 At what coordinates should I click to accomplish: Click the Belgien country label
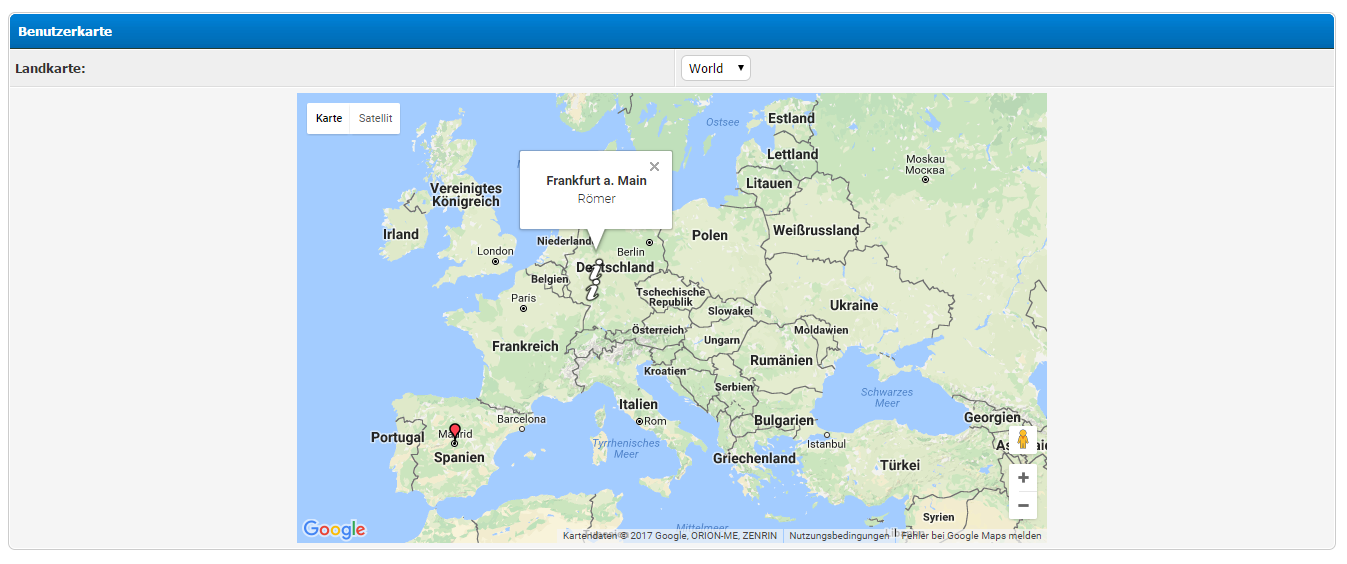tap(549, 279)
